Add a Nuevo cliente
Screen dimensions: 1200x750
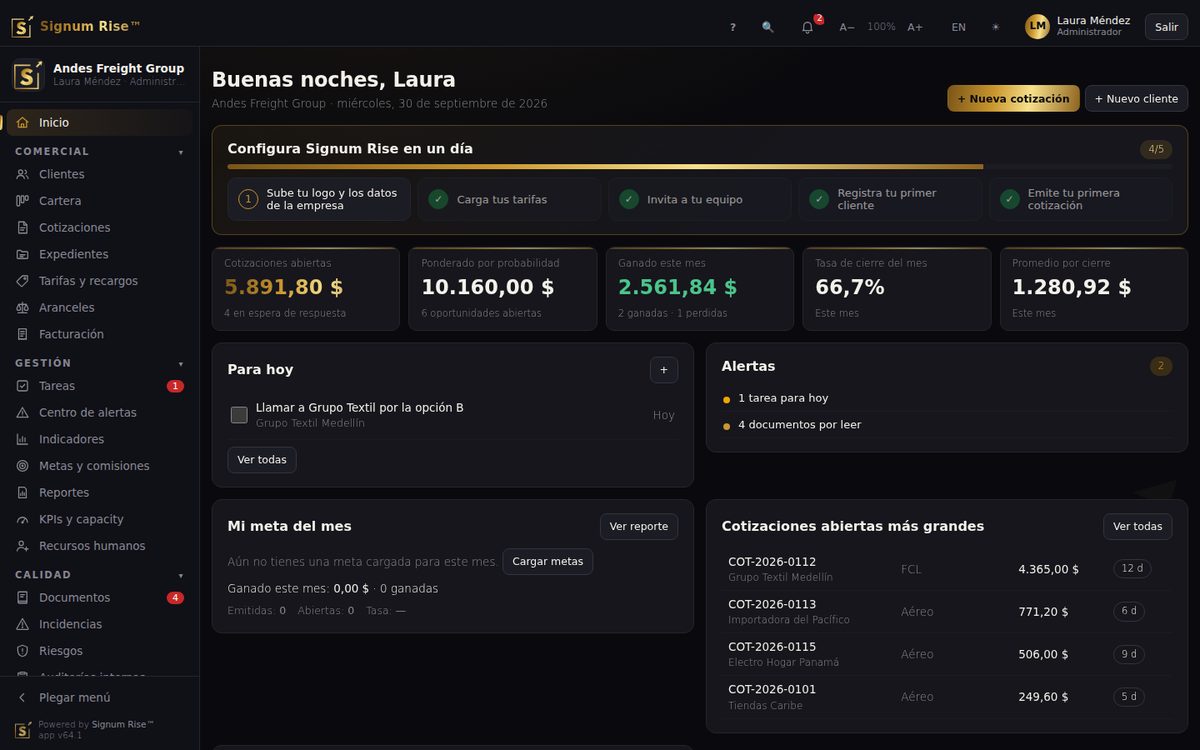[1136, 98]
